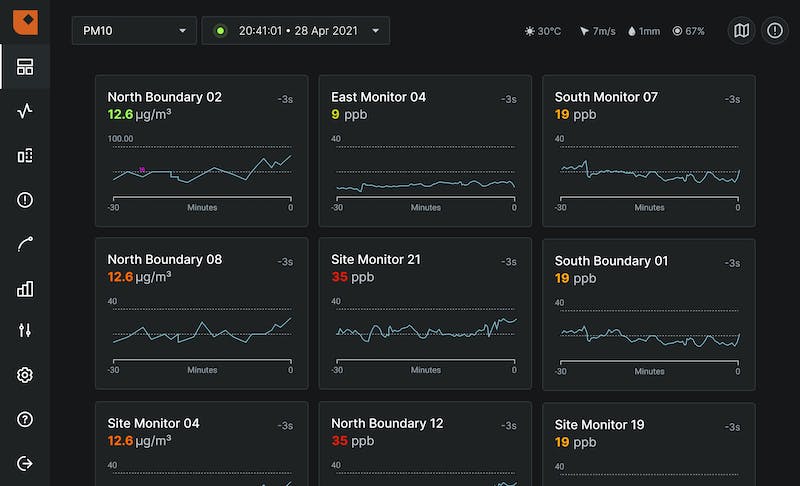
Task: Open the Site Monitor 19 card title
Action: [x=599, y=425]
